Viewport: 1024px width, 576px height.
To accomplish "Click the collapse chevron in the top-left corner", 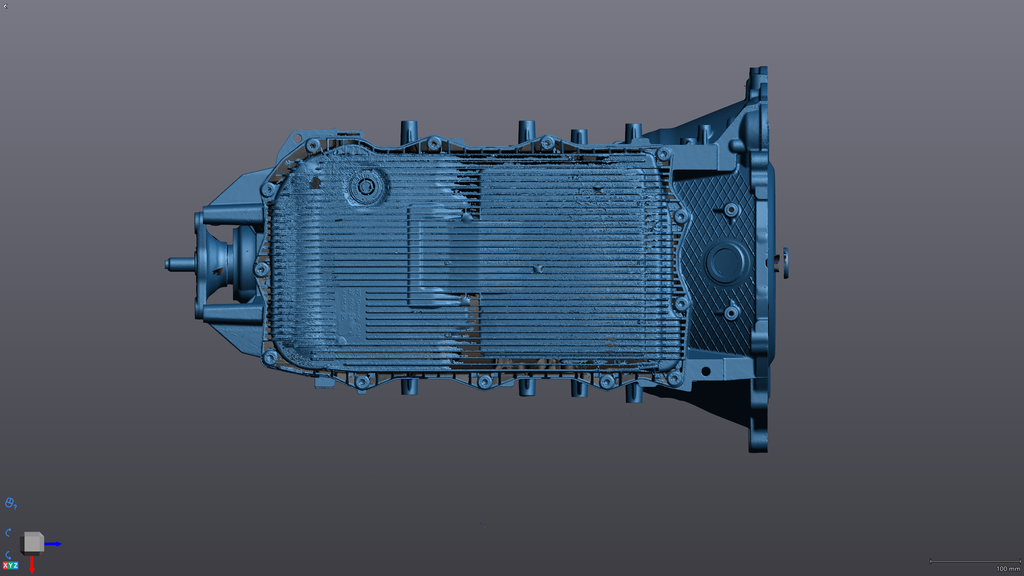I will pos(5,5).
